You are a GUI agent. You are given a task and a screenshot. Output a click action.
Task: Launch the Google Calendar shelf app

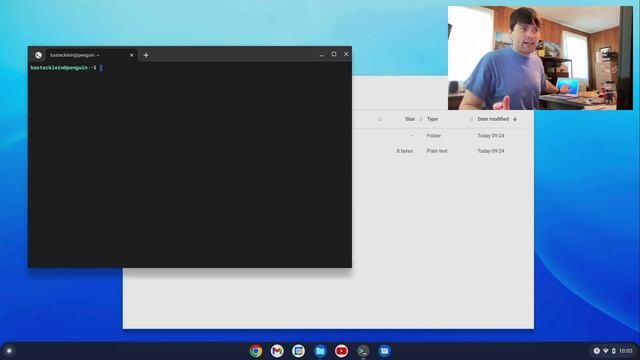pyautogui.click(x=298, y=351)
